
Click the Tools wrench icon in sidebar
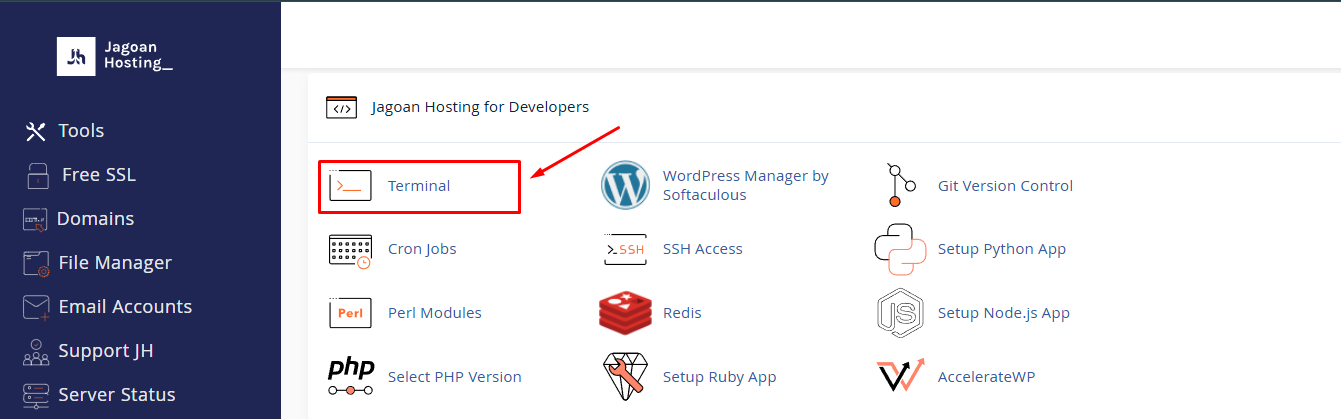tap(36, 131)
